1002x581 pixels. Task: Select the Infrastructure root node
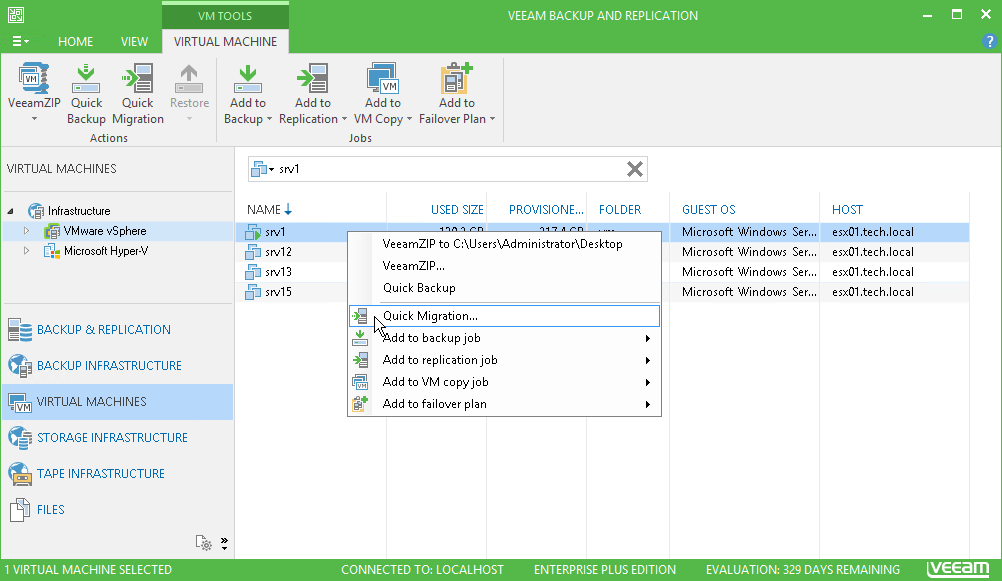[x=79, y=211]
